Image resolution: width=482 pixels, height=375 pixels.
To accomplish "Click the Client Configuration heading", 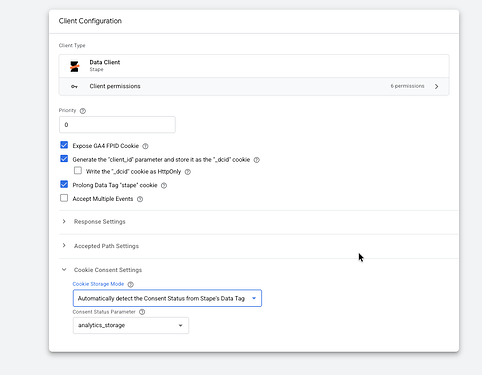I will coord(90,21).
